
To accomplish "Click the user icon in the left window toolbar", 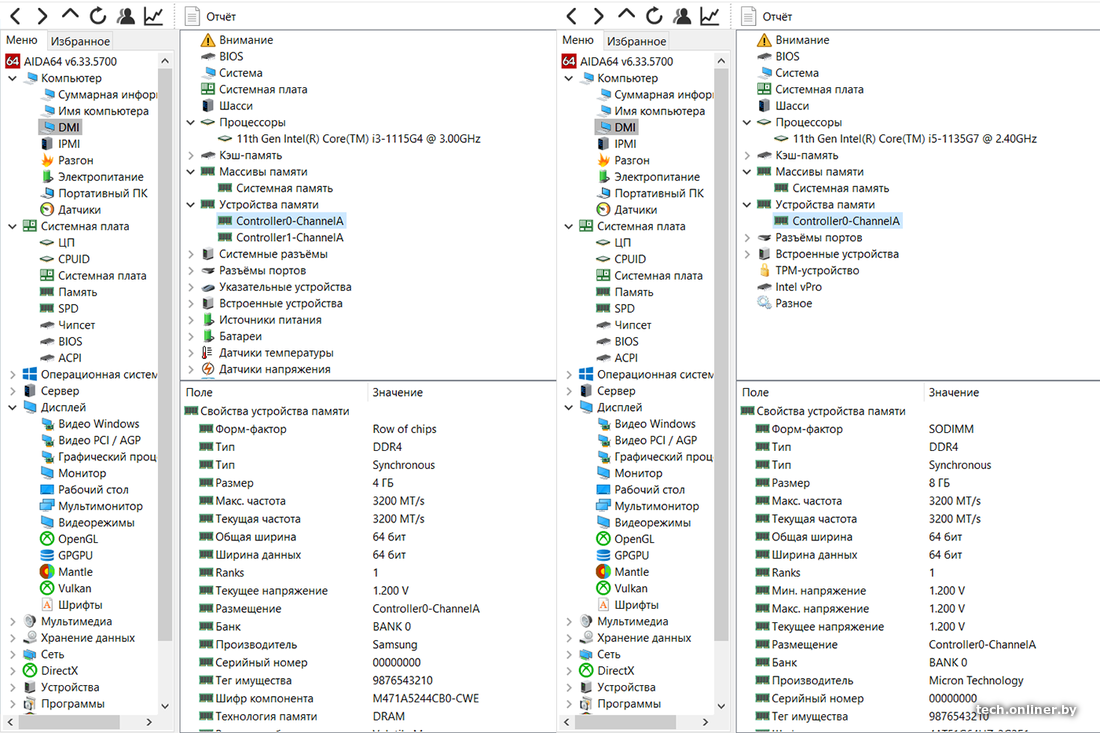I will click(x=126, y=15).
